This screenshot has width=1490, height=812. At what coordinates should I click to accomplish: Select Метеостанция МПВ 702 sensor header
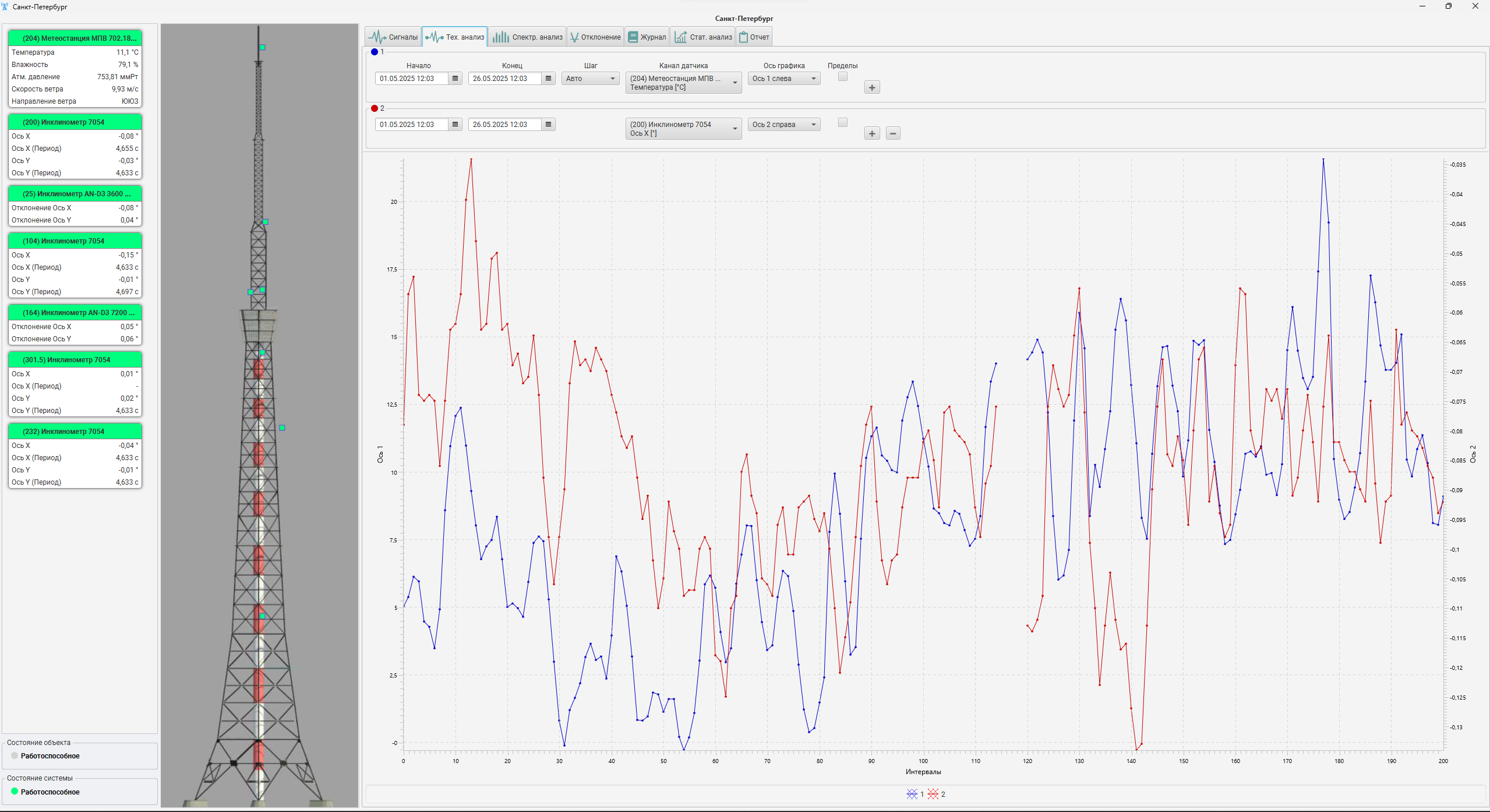75,38
